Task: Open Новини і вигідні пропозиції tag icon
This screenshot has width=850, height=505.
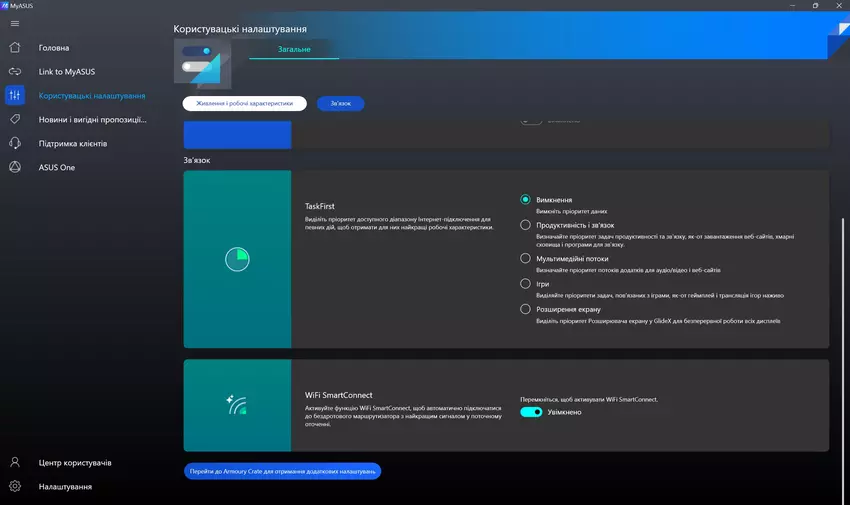Action: tap(15, 120)
